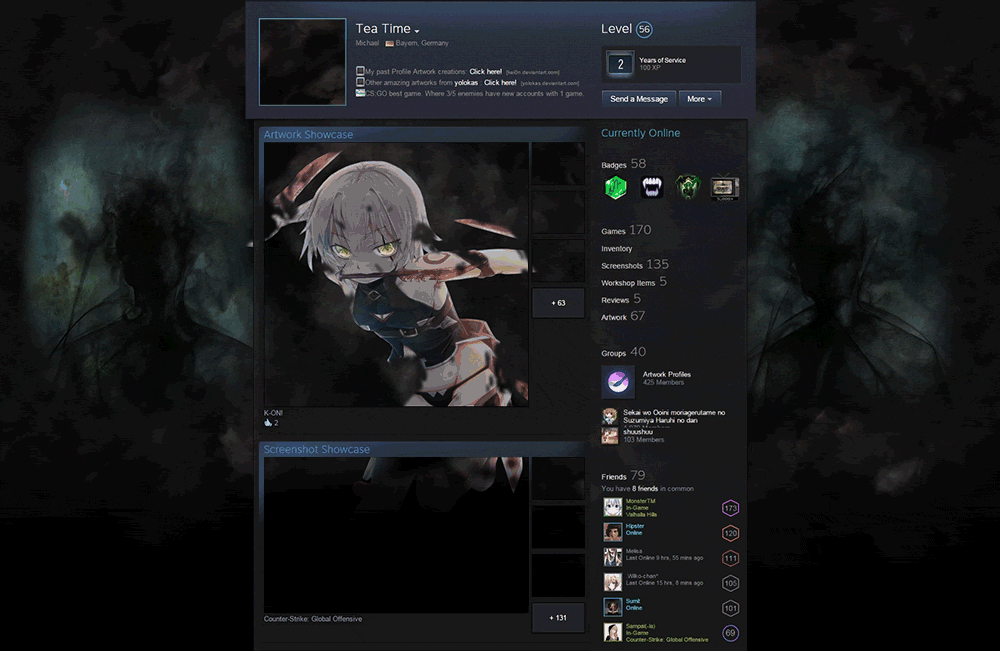Open Sumit's profile name
Screen dimensions: 1000x651
coord(633,601)
